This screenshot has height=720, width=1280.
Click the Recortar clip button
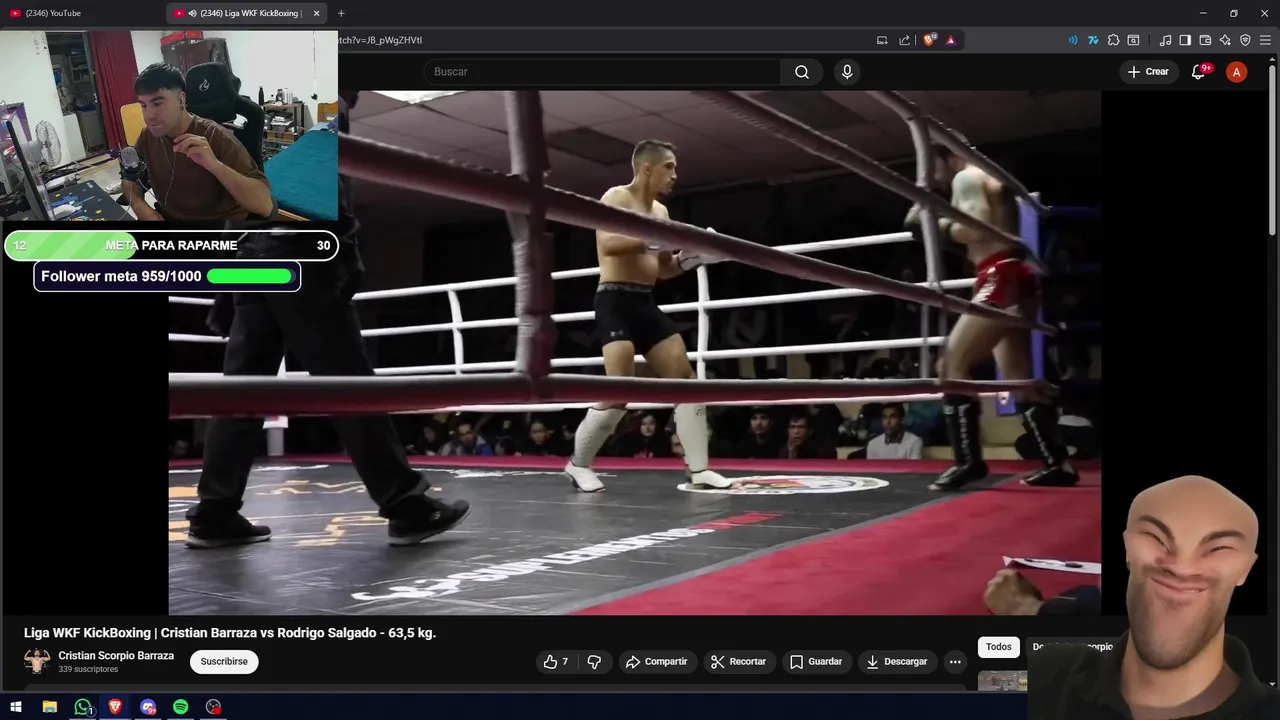738,662
